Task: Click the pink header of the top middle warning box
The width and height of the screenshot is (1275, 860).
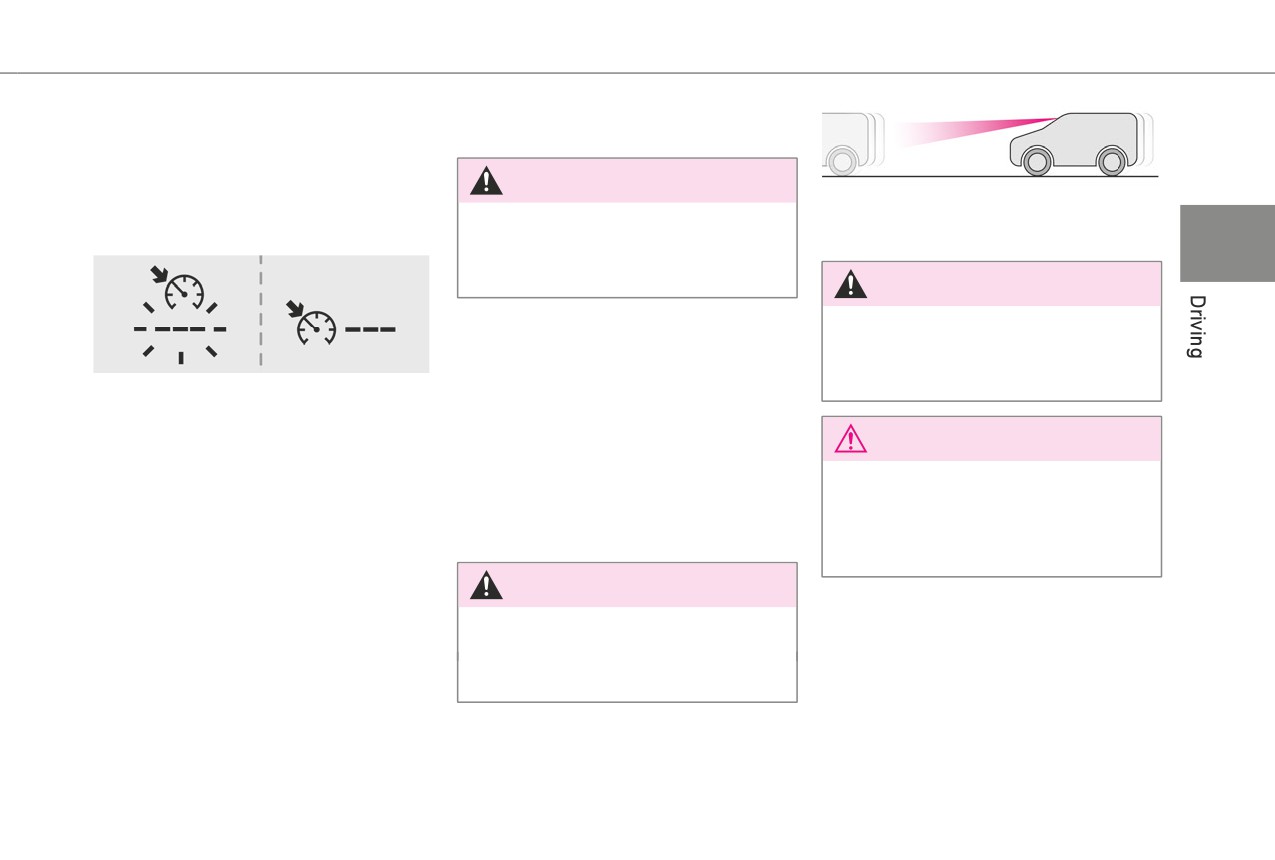Action: click(x=627, y=180)
